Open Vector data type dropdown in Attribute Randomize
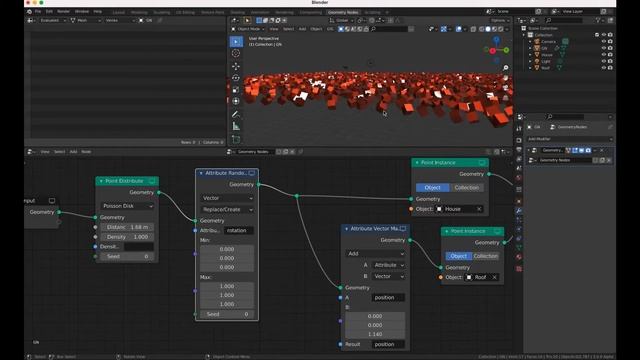Screen dimensions: 640x360 [x=227, y=198]
